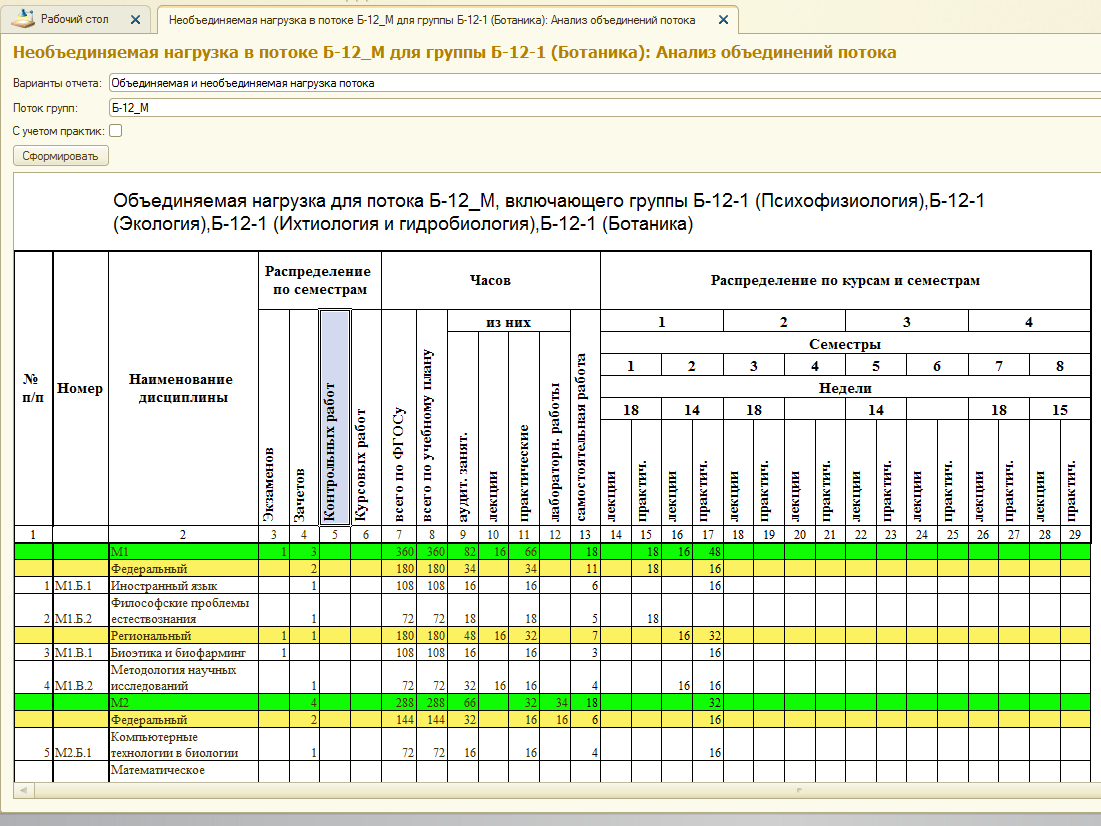Click the М1.В.1 number cell

80,653
